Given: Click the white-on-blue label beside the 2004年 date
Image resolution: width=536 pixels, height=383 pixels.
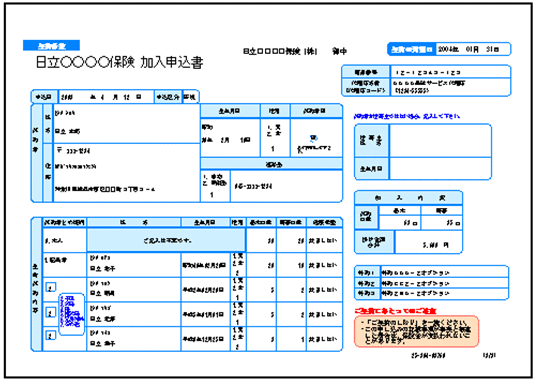Looking at the screenshot, I should 412,49.
